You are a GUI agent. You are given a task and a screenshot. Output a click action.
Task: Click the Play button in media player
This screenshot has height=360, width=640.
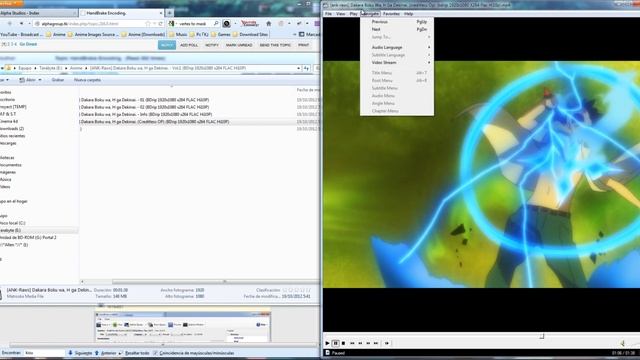point(327,343)
